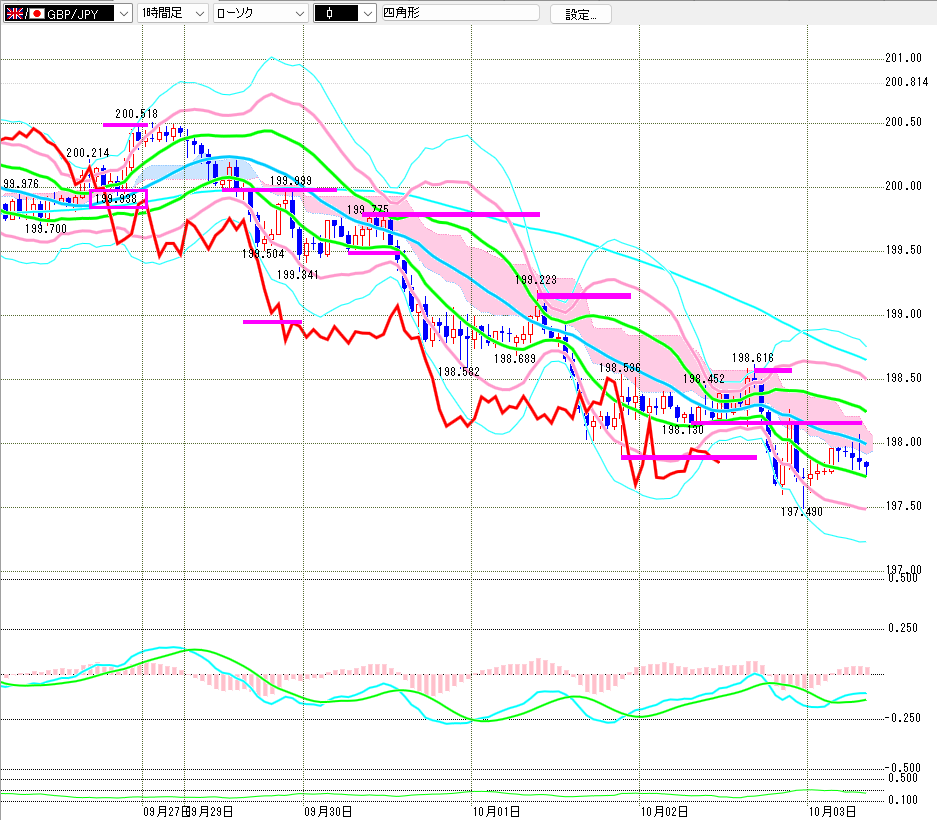Click the 200.518 high price label
The image size is (937, 820).
point(136,114)
